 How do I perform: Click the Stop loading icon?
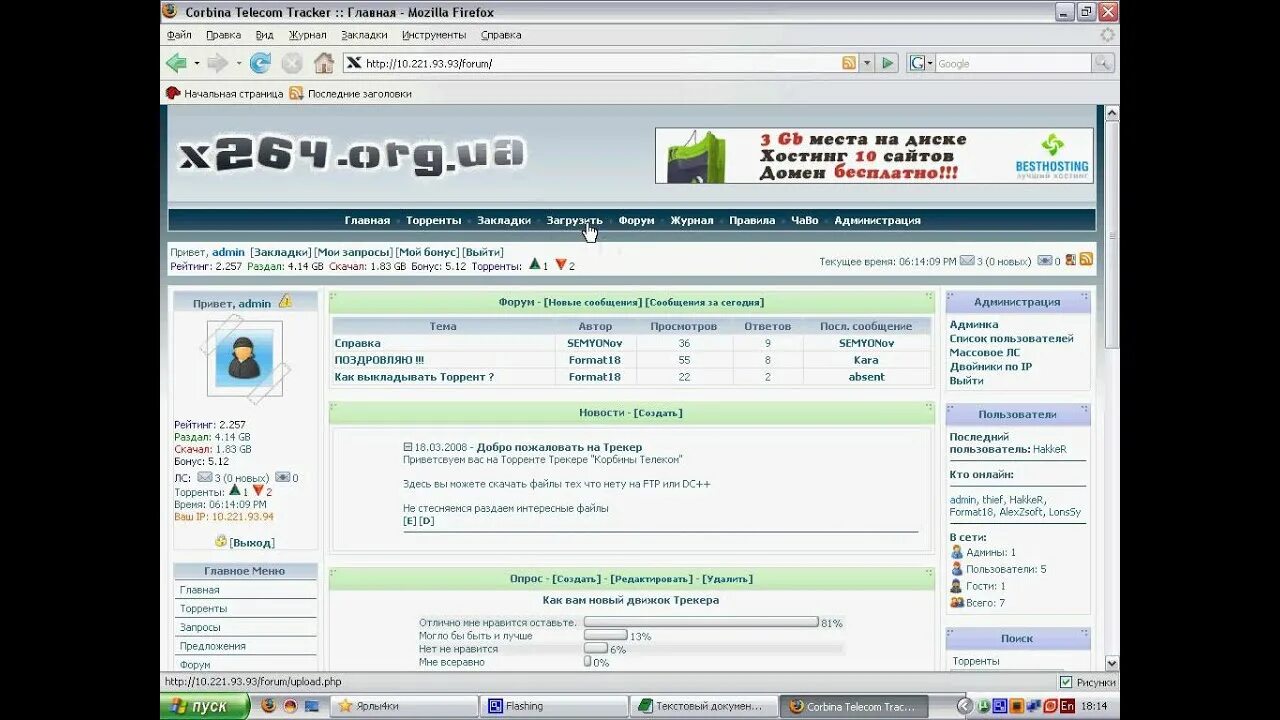tap(292, 63)
